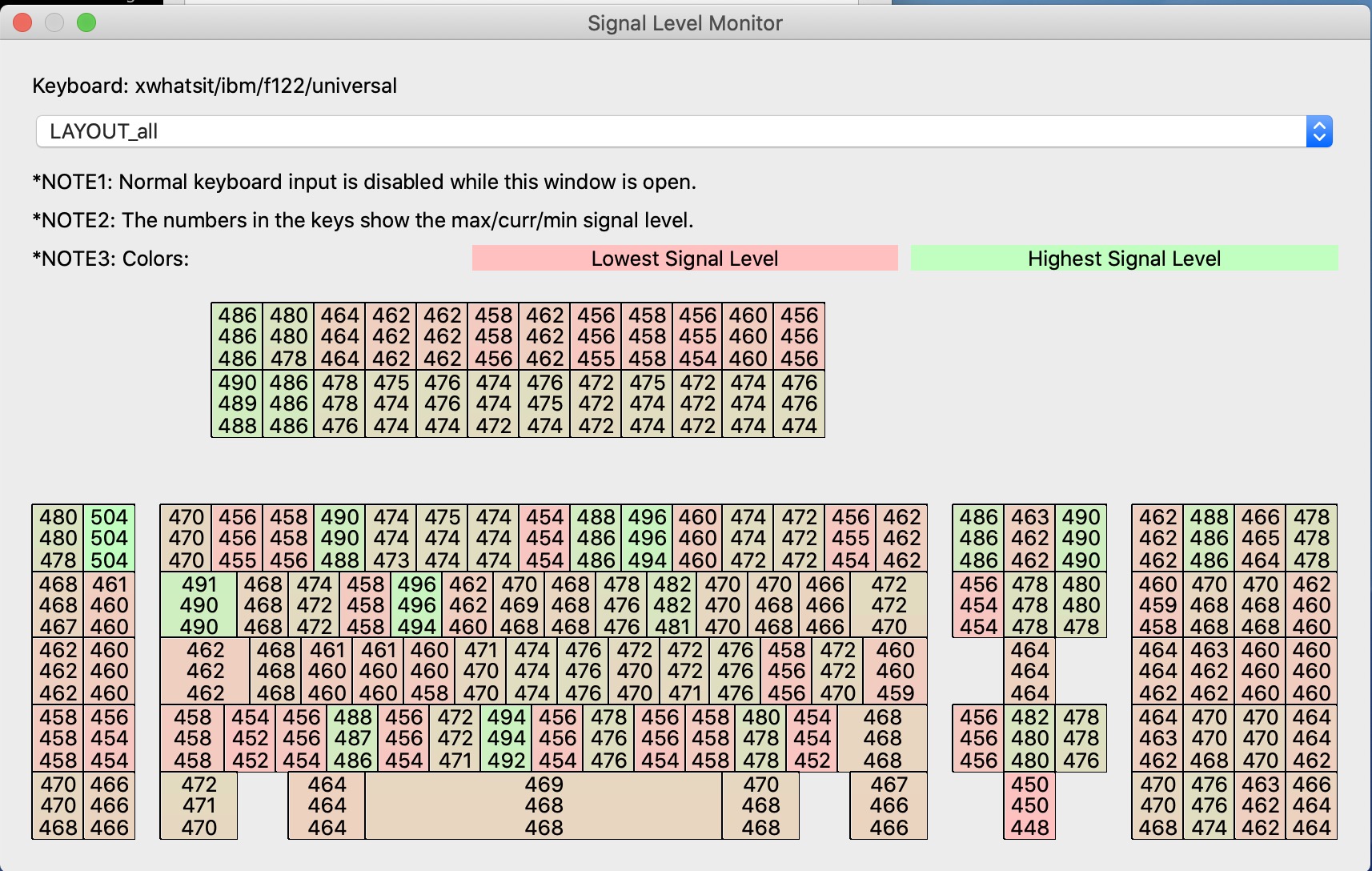The image size is (1372, 871).
Task: Click the bottom-row key showing 472/471/470
Action: pyautogui.click(x=199, y=806)
